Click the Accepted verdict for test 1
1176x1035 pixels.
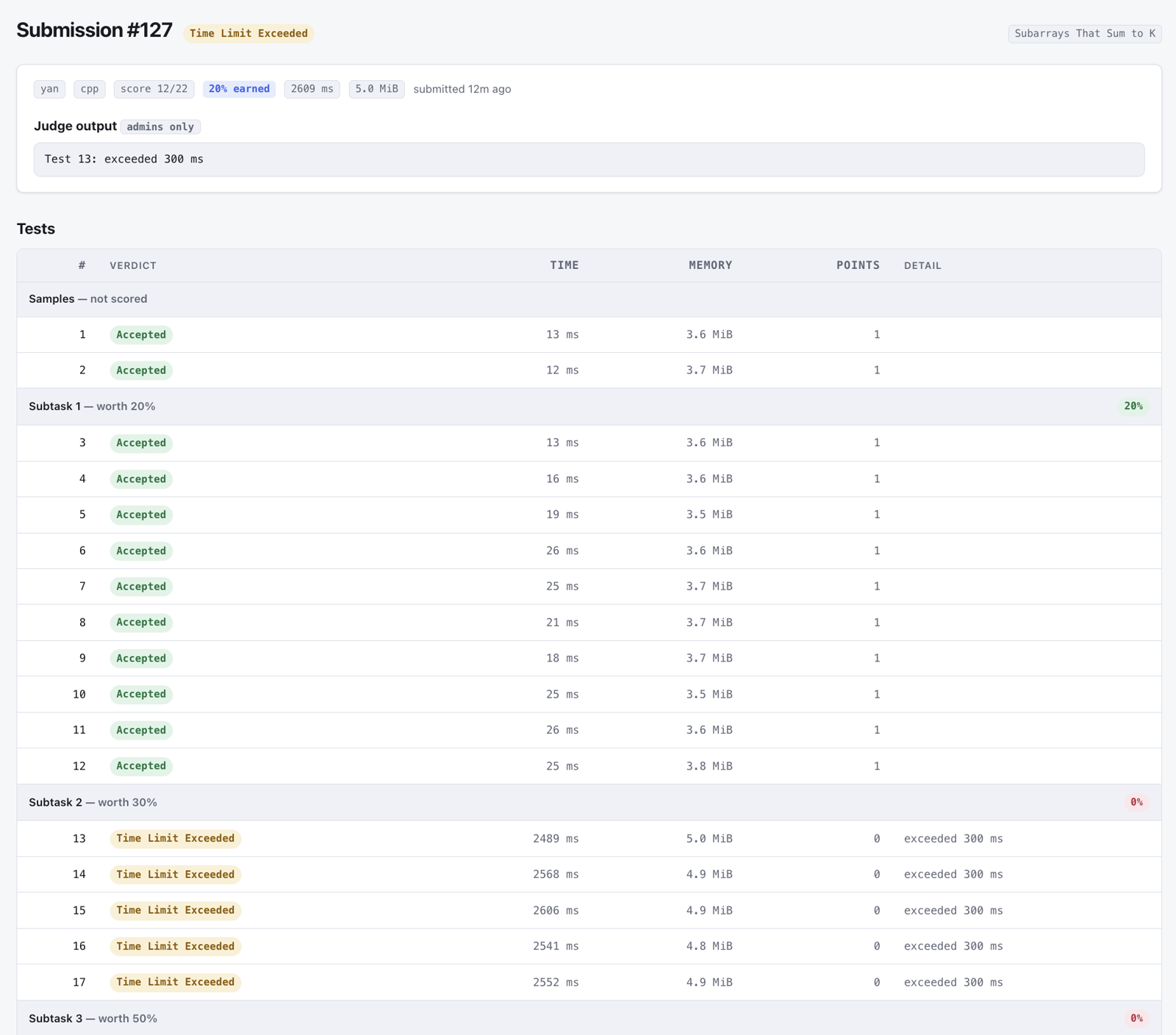click(x=141, y=335)
